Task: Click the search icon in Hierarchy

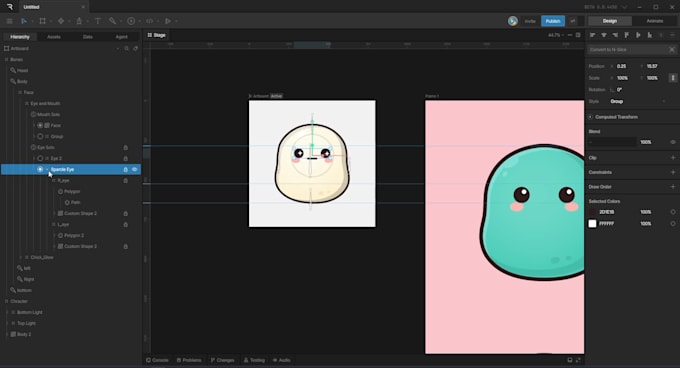Action: 127,49
